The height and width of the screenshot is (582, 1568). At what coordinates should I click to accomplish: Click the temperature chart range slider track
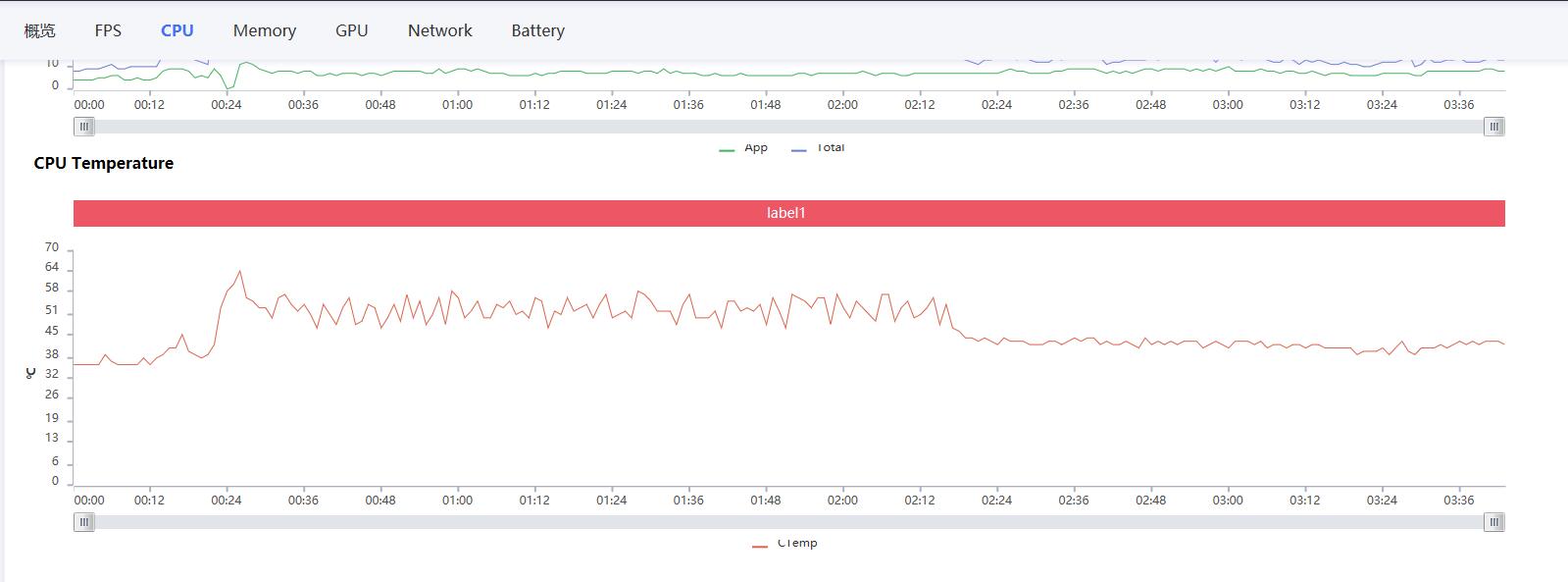pos(789,522)
